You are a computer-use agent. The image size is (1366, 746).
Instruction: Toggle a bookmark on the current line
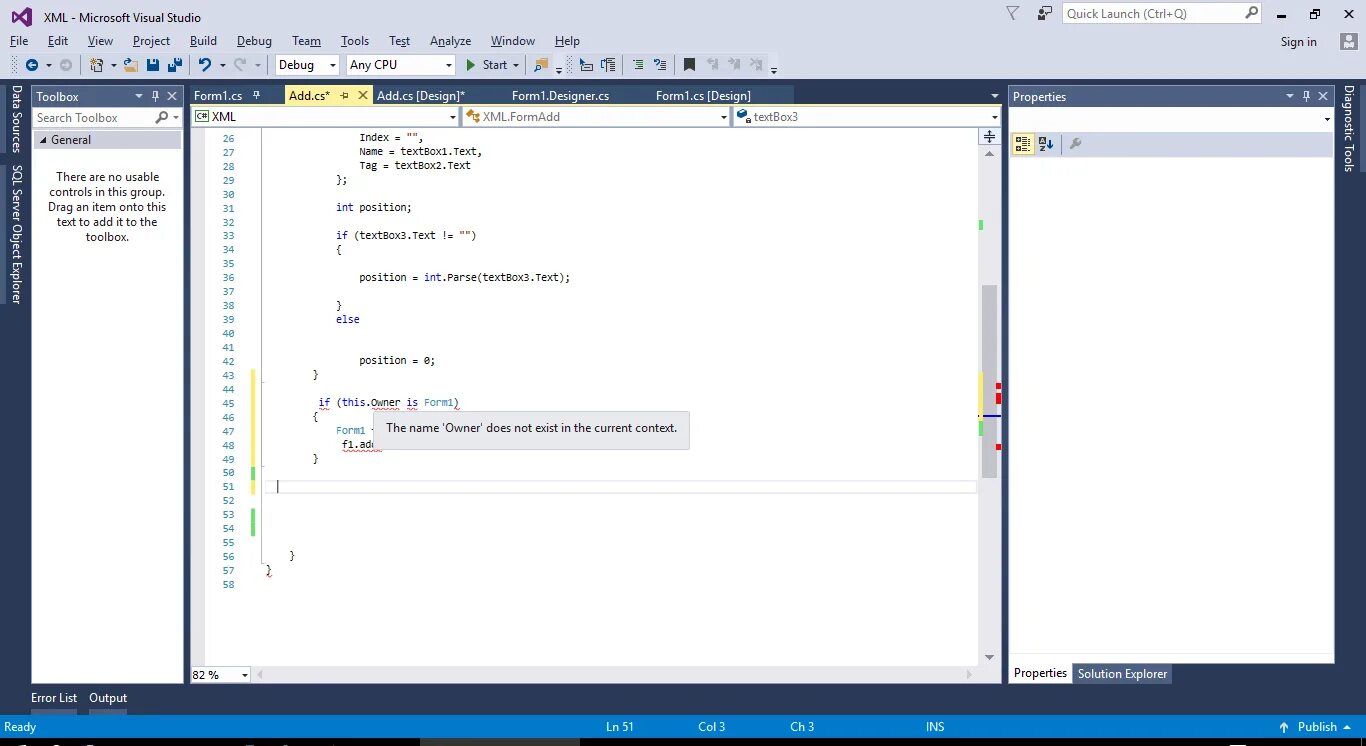pyautogui.click(x=689, y=65)
